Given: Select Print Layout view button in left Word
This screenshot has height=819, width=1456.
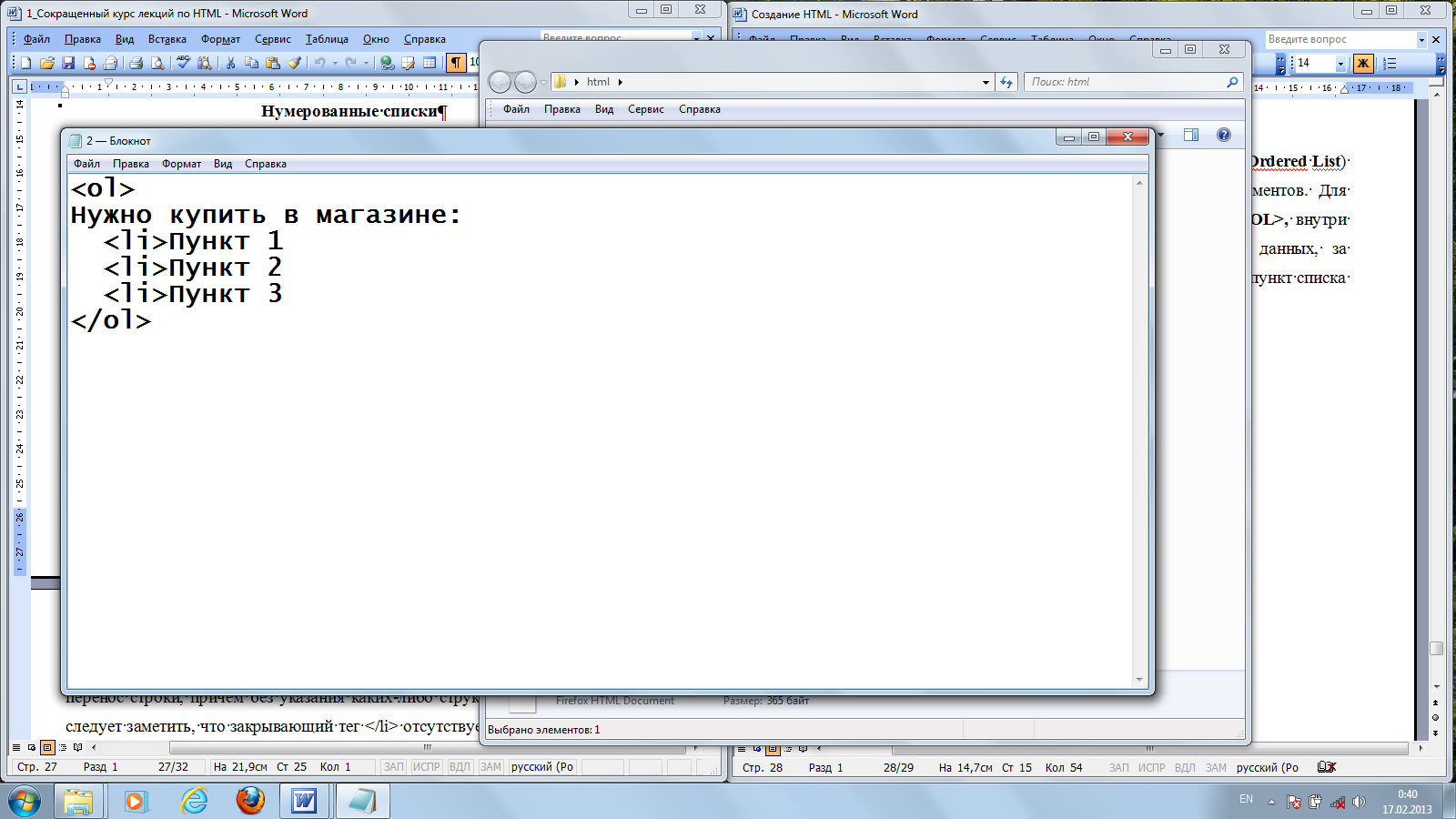Looking at the screenshot, I should 47,747.
